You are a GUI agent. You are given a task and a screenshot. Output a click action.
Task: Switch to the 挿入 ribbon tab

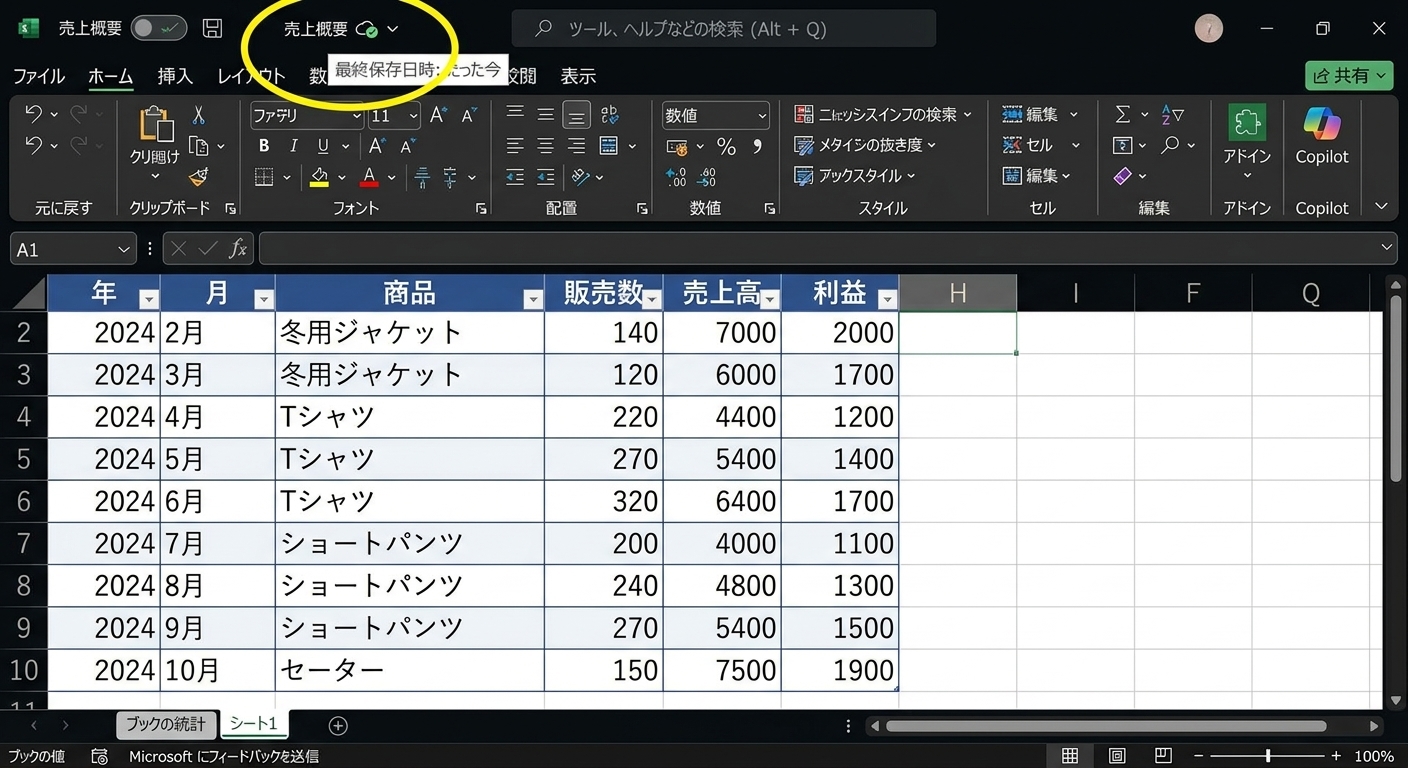(x=175, y=76)
